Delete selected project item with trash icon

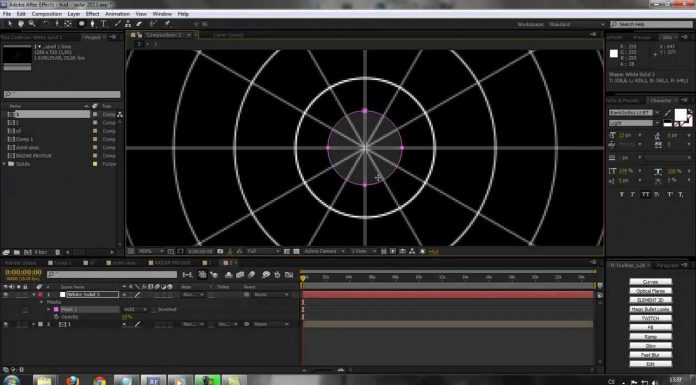pyautogui.click(x=57, y=252)
